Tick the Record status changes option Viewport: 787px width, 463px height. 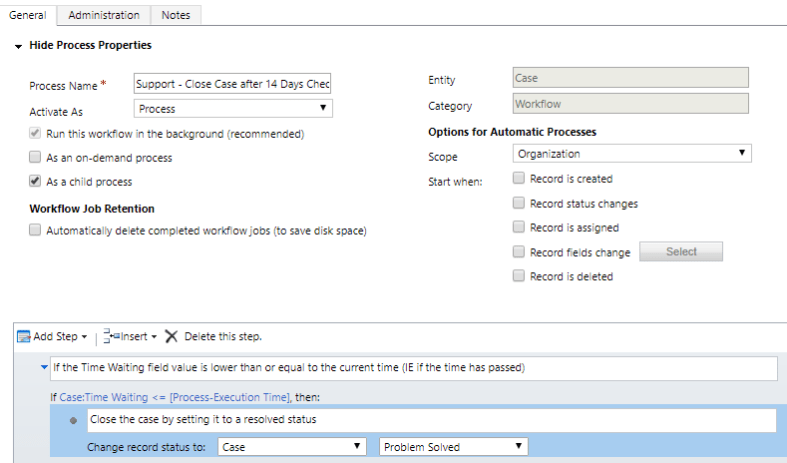519,203
